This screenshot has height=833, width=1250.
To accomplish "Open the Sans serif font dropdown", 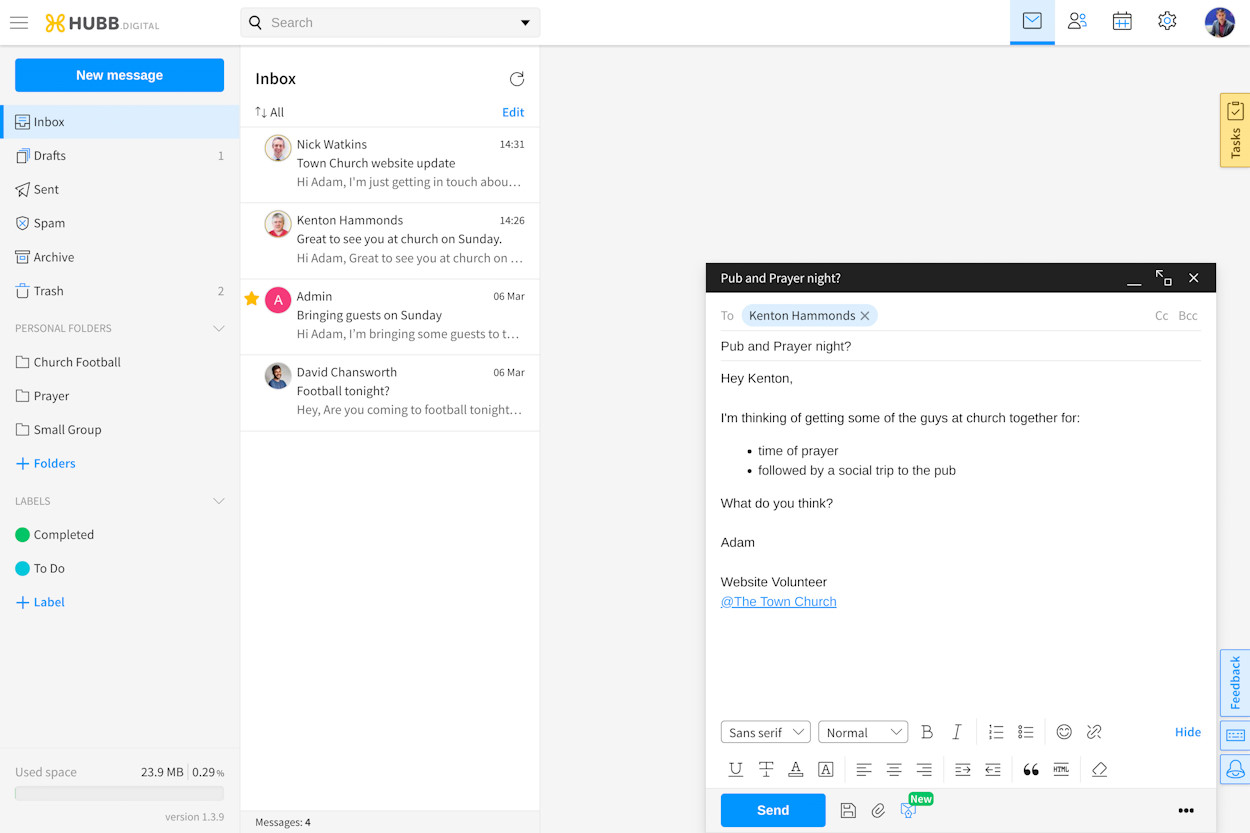I will 765,731.
